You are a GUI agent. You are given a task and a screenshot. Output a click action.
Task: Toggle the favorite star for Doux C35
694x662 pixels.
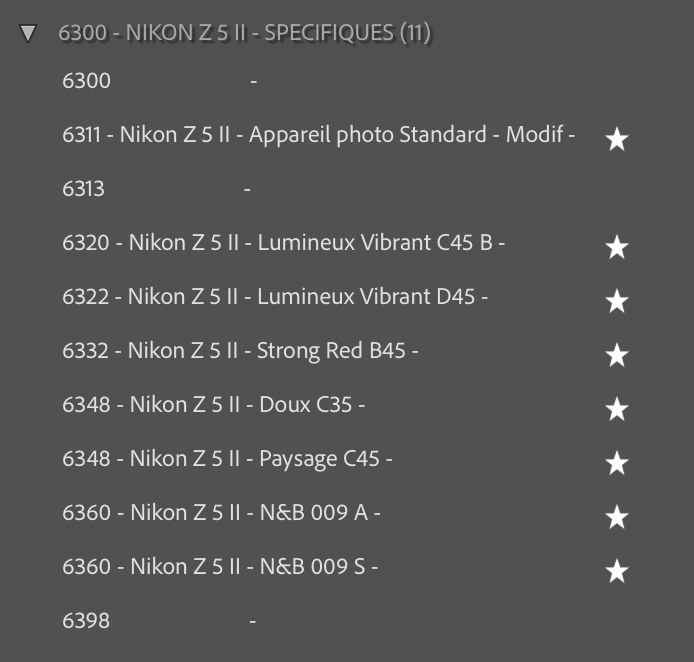tap(617, 410)
